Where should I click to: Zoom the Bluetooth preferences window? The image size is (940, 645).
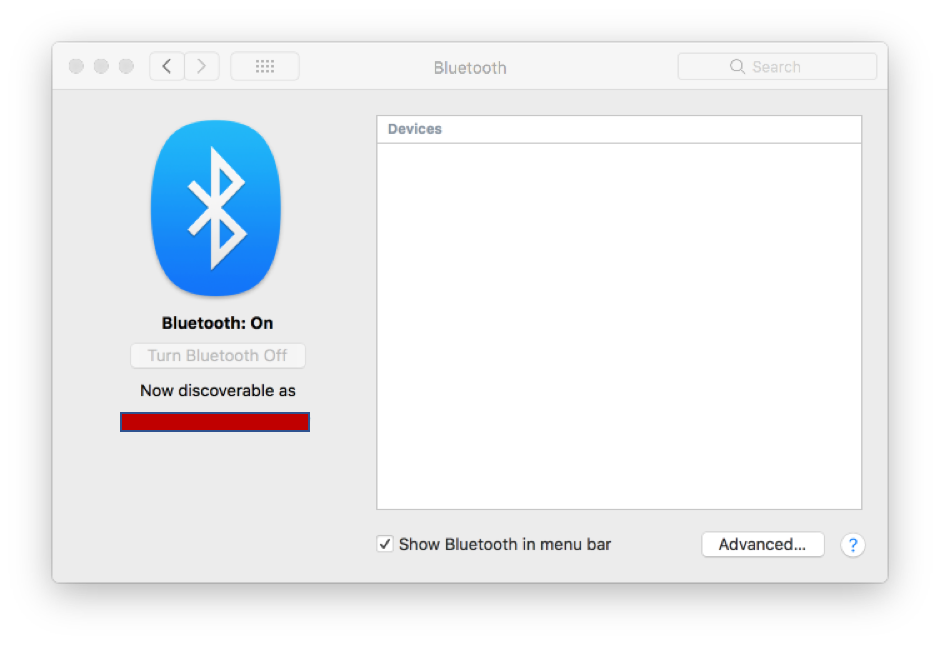coord(126,66)
